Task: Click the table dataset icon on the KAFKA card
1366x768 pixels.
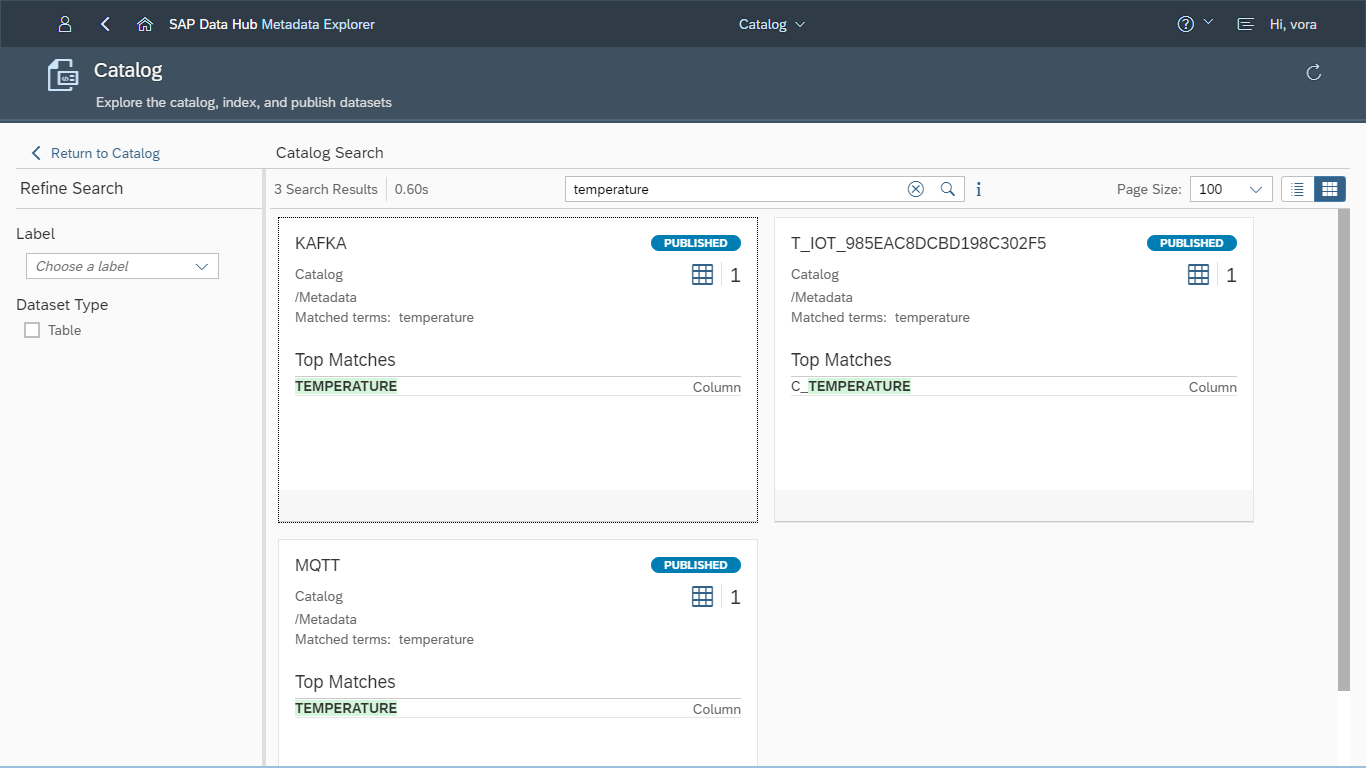Action: 702,274
